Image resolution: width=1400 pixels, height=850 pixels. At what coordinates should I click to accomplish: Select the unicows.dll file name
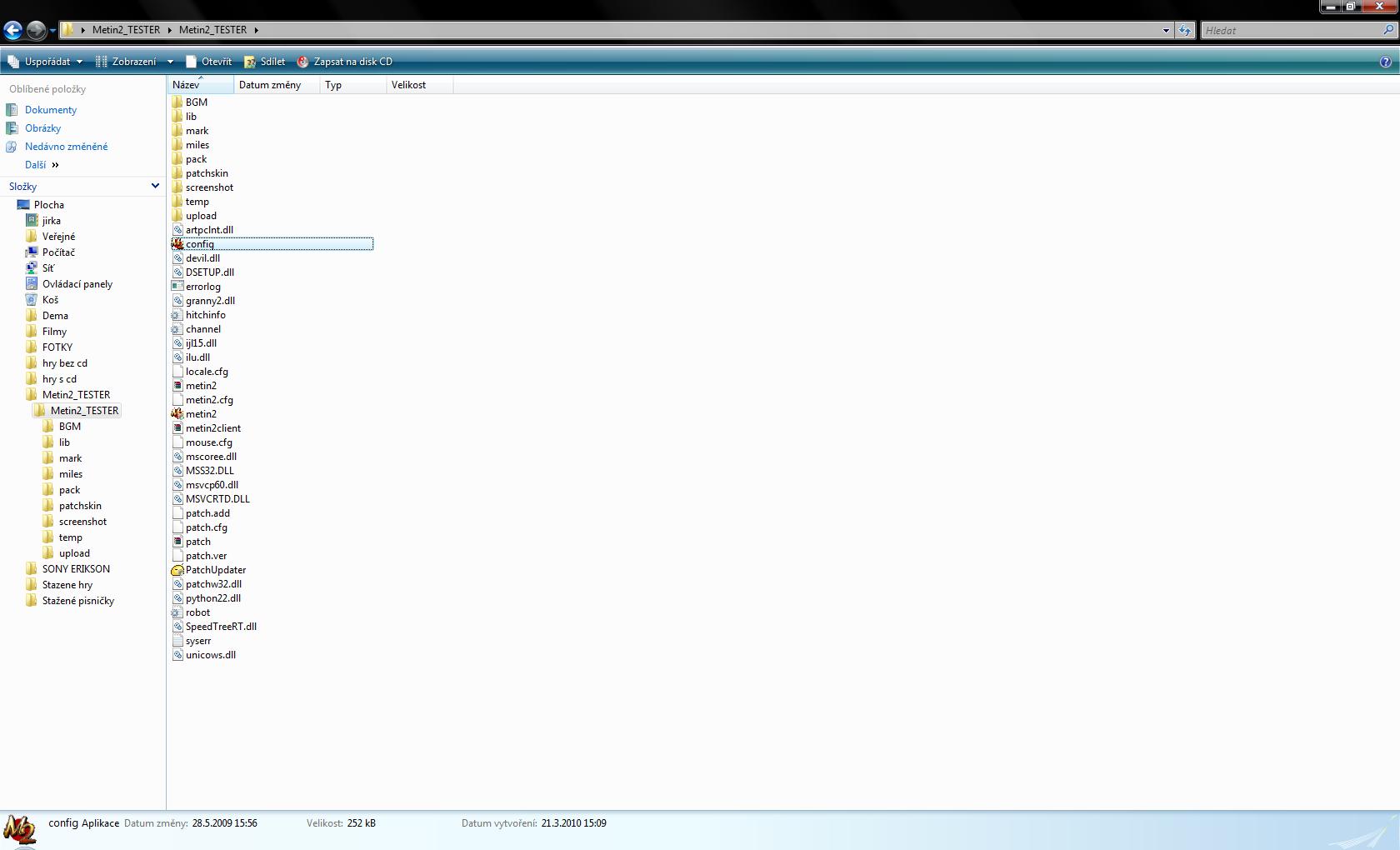[211, 655]
